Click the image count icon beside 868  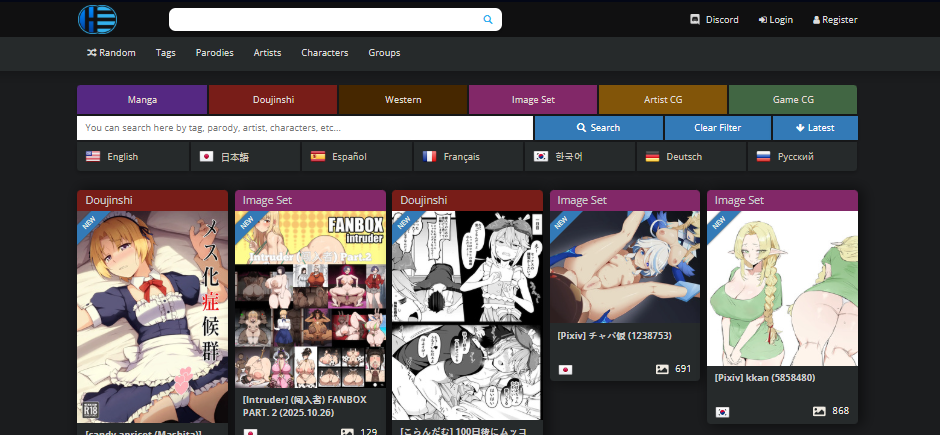820,412
